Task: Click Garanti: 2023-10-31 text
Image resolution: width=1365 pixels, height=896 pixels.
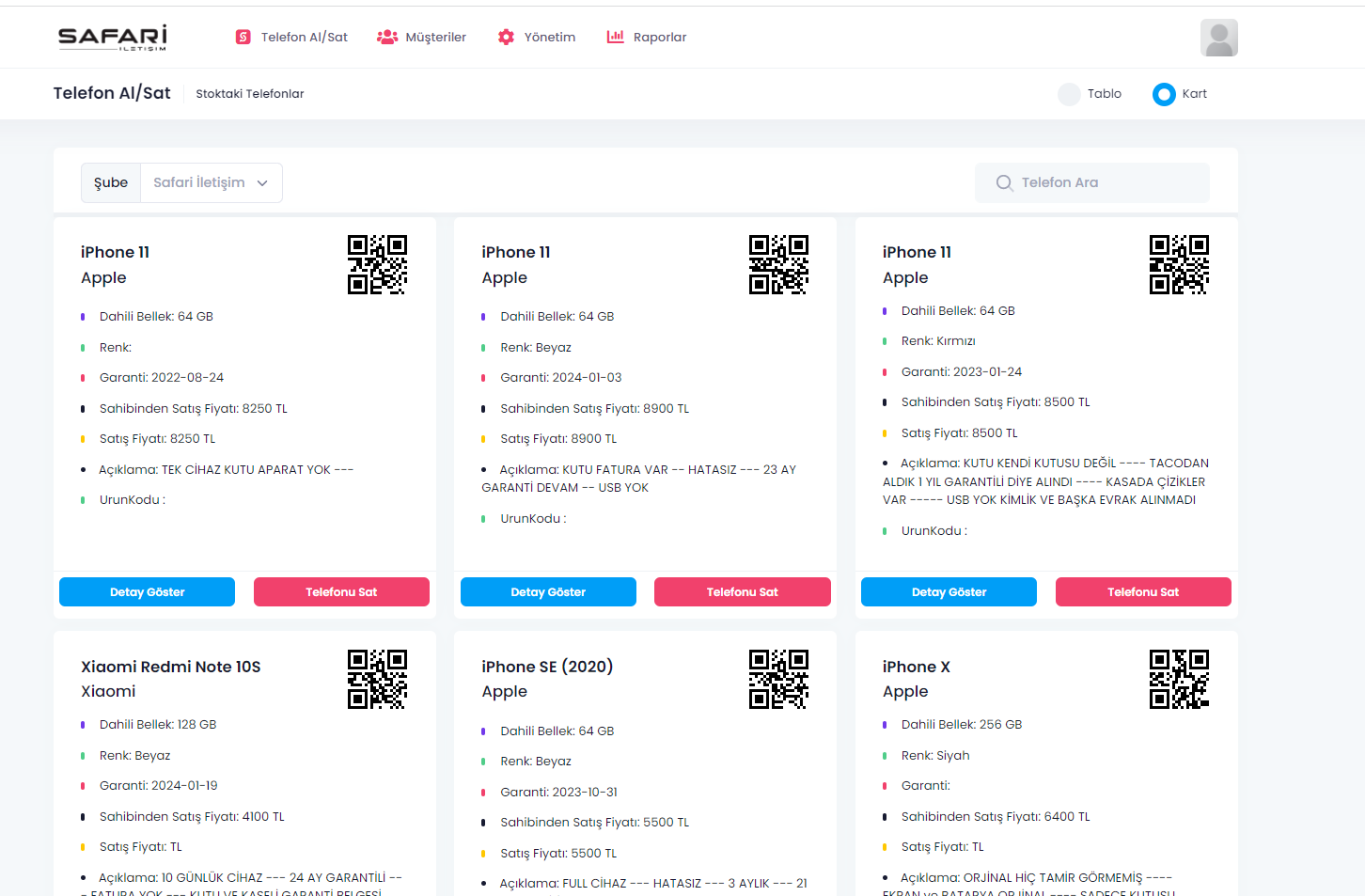Action: pyautogui.click(x=559, y=792)
